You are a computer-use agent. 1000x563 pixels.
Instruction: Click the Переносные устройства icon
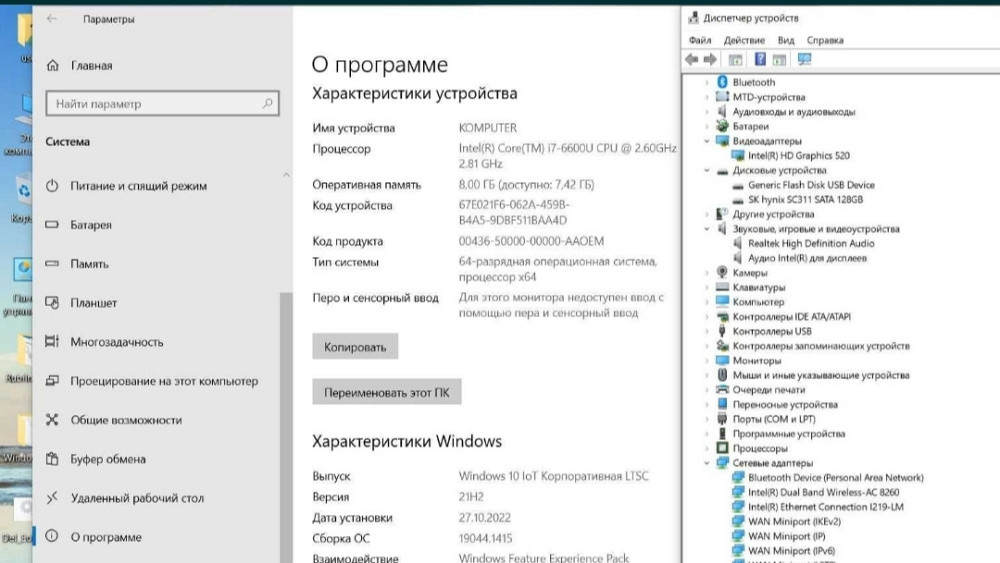click(722, 404)
